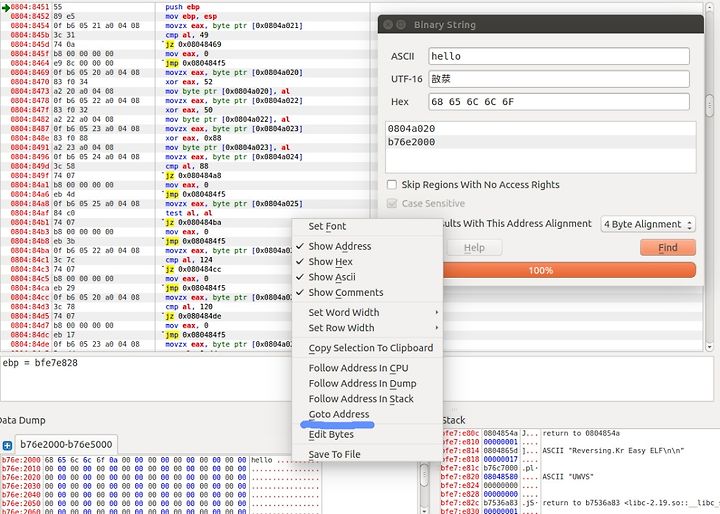Open the 4 Byte Alignment dropdown
The height and width of the screenshot is (514, 720).
pyautogui.click(x=648, y=224)
